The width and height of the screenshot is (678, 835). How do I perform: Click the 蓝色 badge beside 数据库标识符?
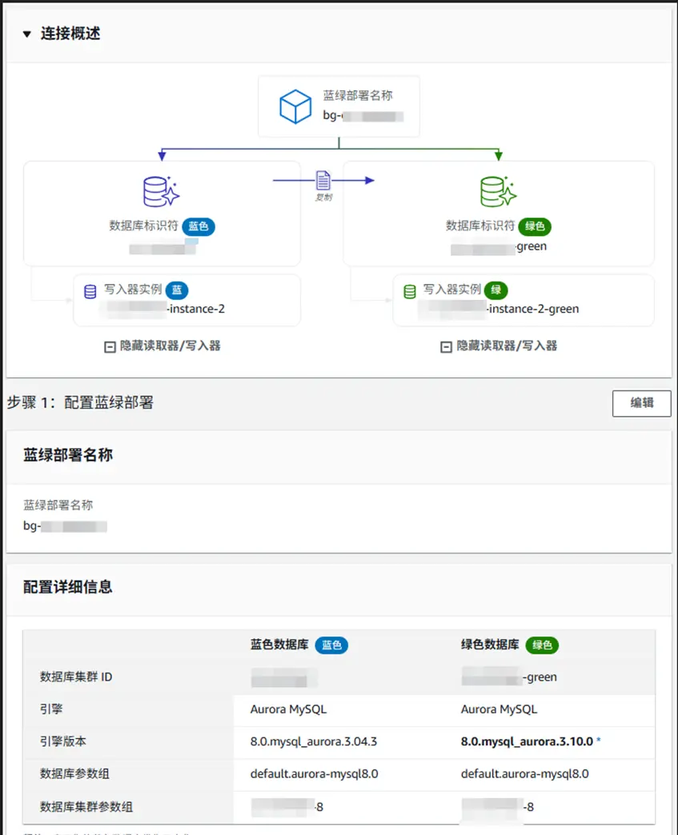point(199,226)
